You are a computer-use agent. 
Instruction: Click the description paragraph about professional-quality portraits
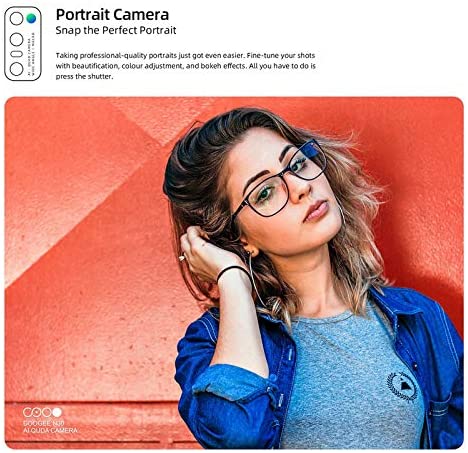[186, 66]
